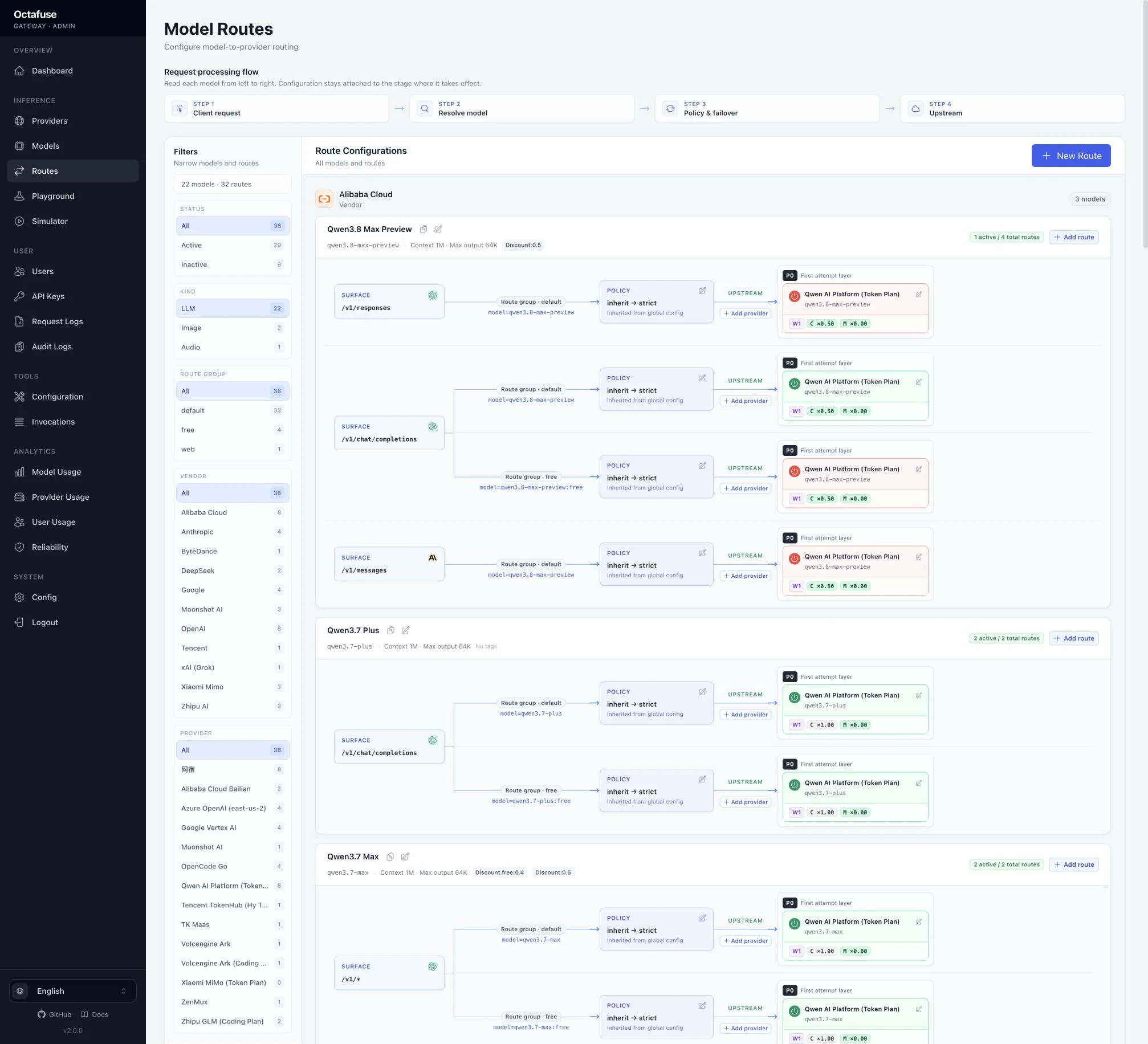Add provider to the /v1/messages route
The height and width of the screenshot is (1044, 1148).
click(x=746, y=576)
